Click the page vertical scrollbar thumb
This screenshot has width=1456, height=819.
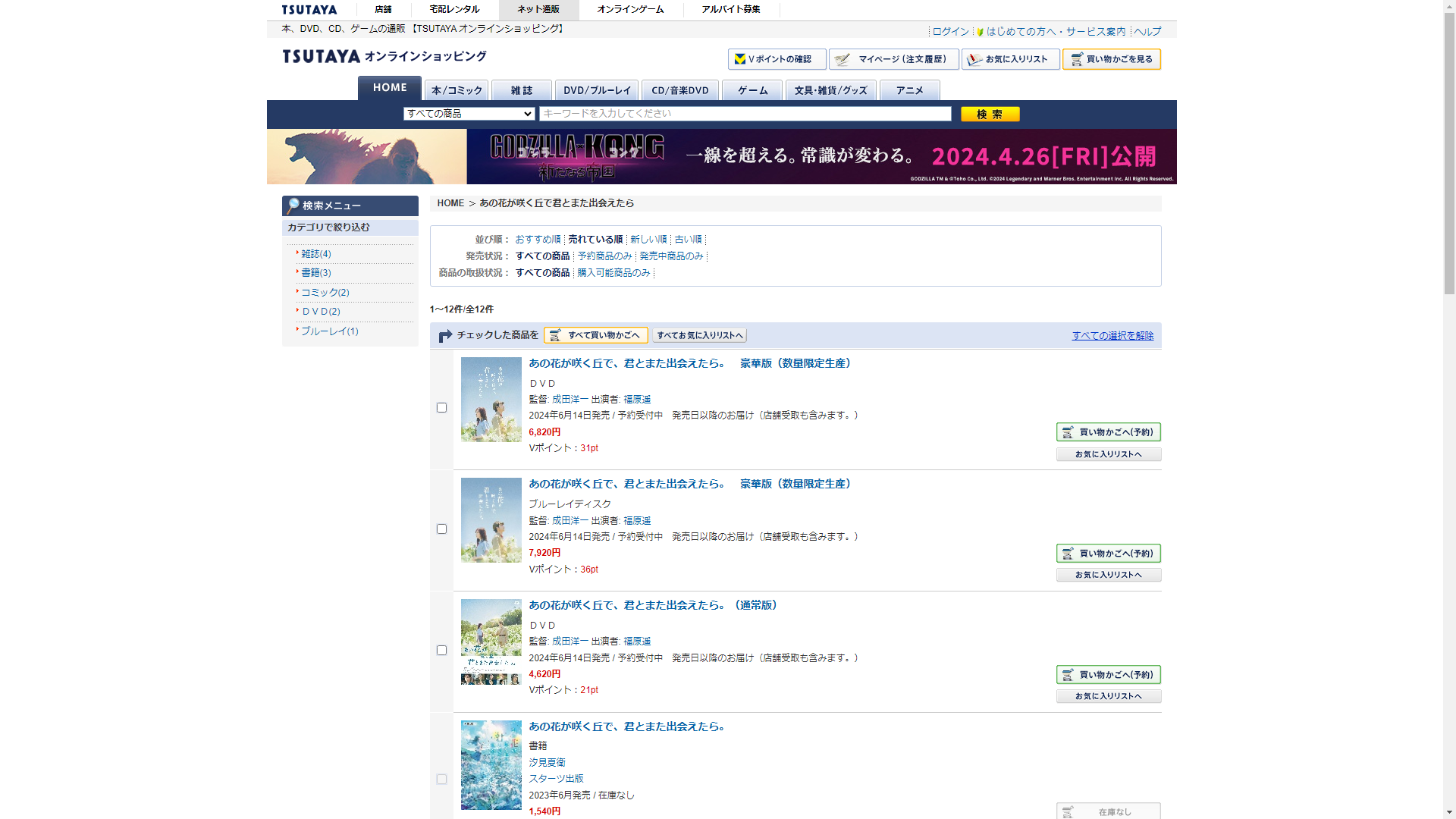(1448, 152)
